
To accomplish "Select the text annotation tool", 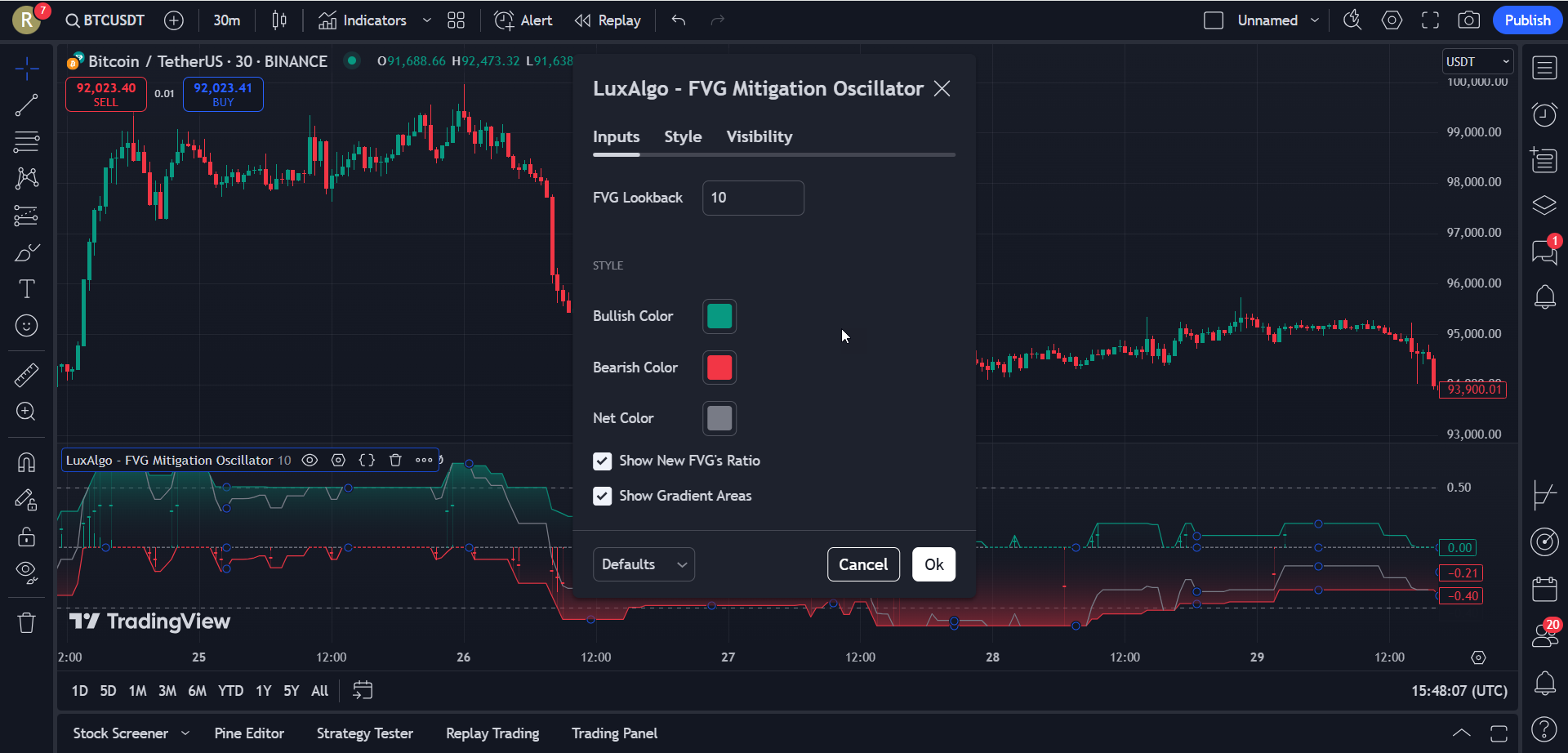I will click(27, 289).
